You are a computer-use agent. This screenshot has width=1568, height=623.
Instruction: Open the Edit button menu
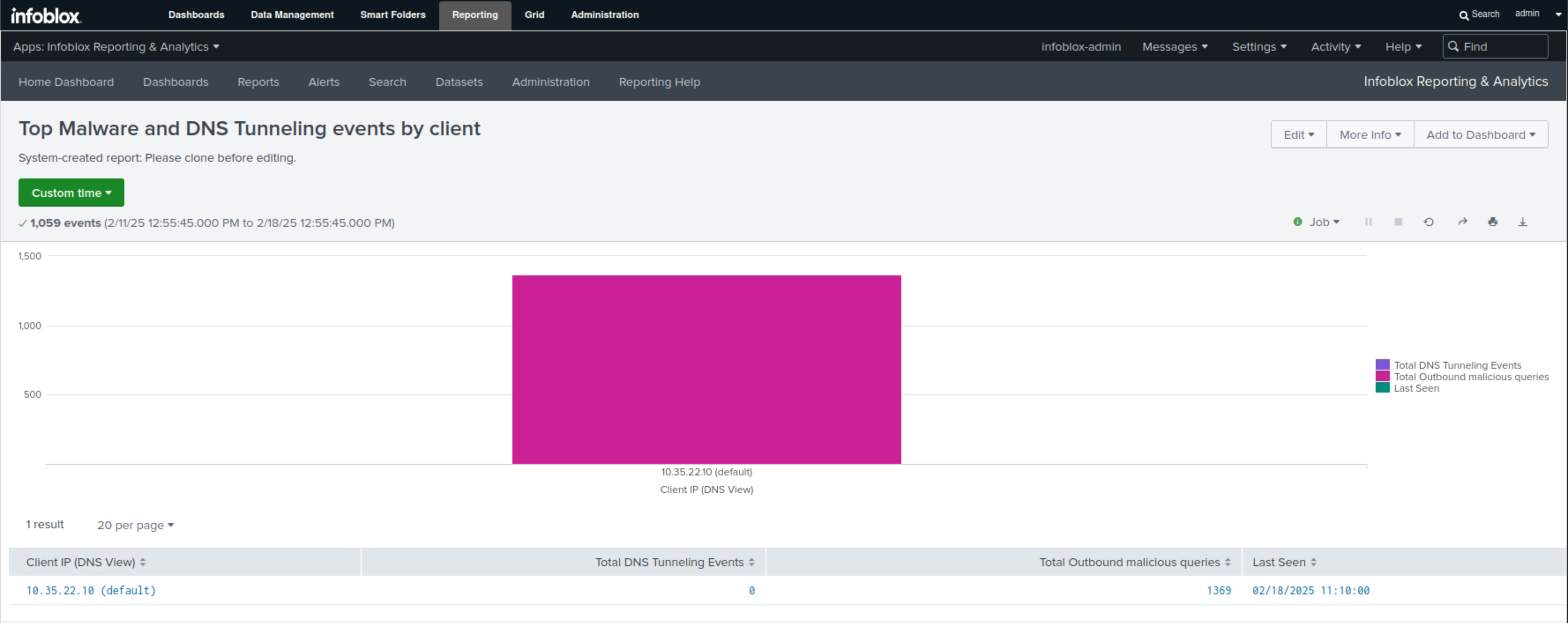pyautogui.click(x=1298, y=134)
